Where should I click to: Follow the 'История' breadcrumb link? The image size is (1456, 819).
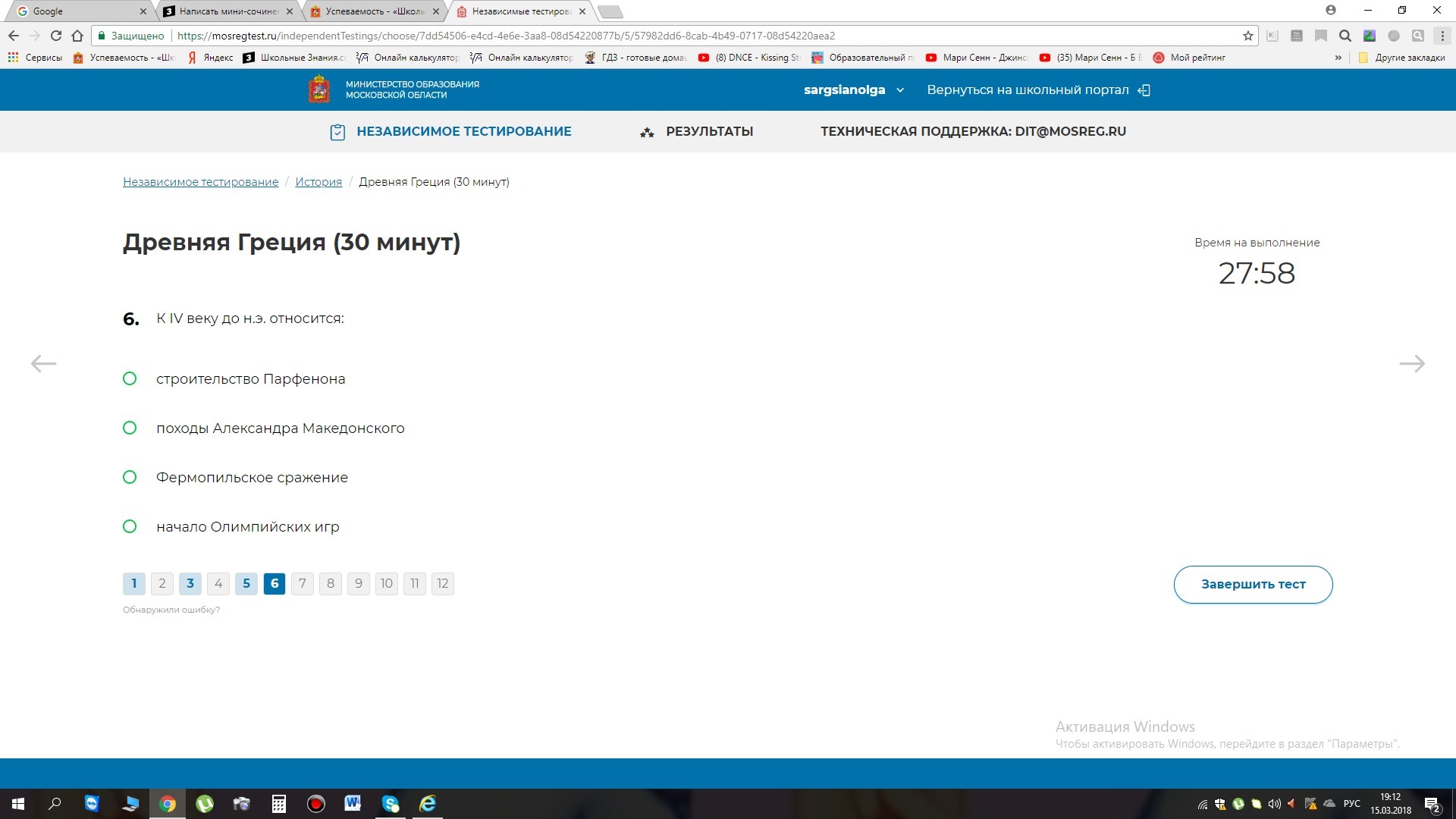pyautogui.click(x=318, y=182)
